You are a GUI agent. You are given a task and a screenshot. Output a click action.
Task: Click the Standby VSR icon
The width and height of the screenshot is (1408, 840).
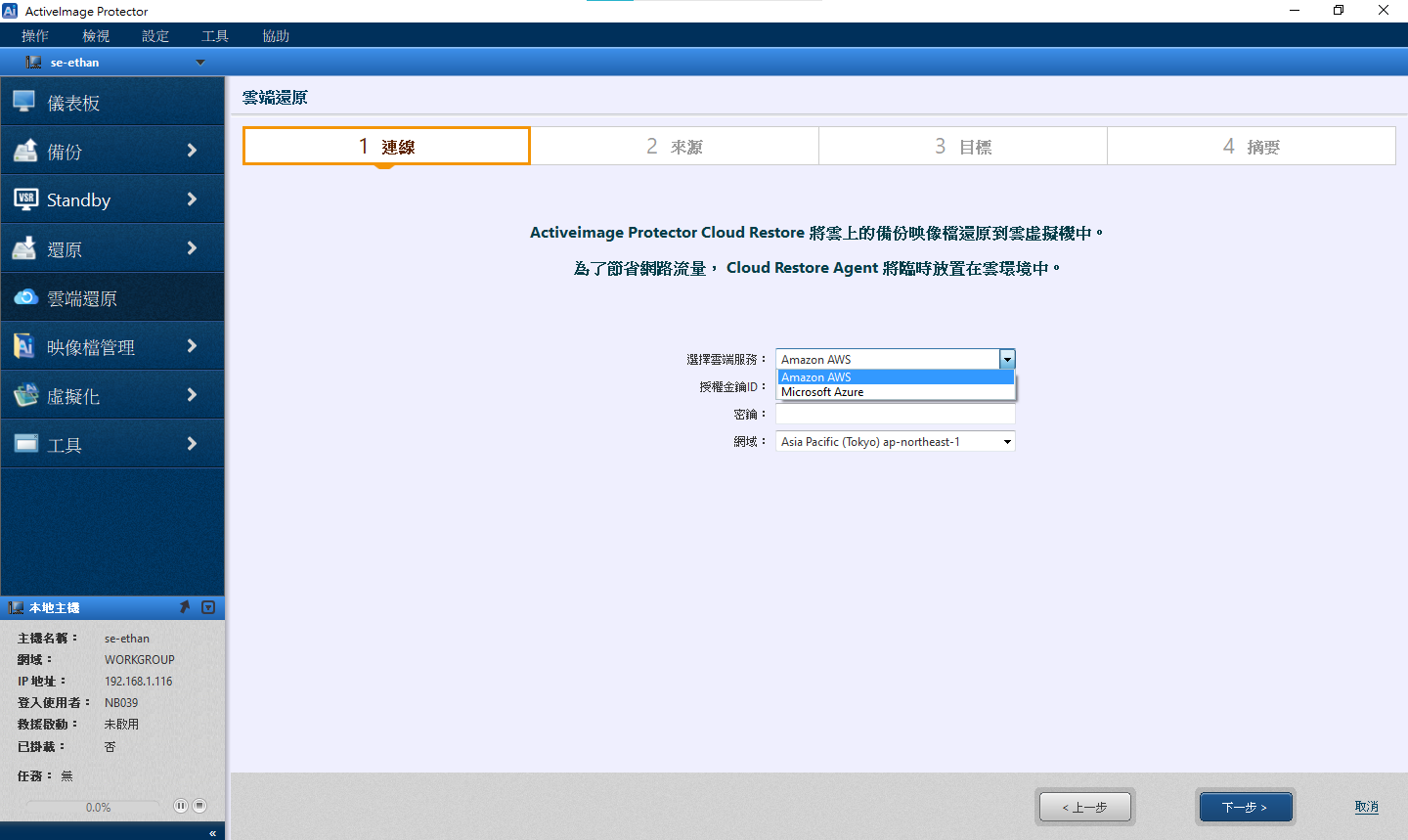pyautogui.click(x=25, y=199)
